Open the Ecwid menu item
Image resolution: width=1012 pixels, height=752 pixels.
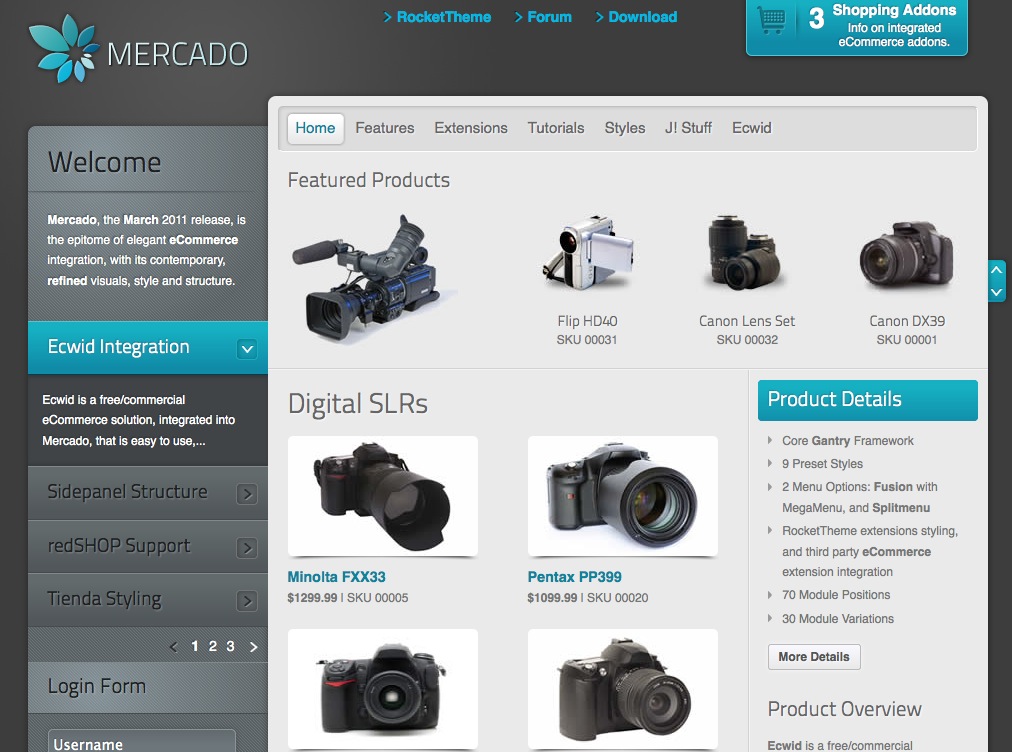click(751, 128)
